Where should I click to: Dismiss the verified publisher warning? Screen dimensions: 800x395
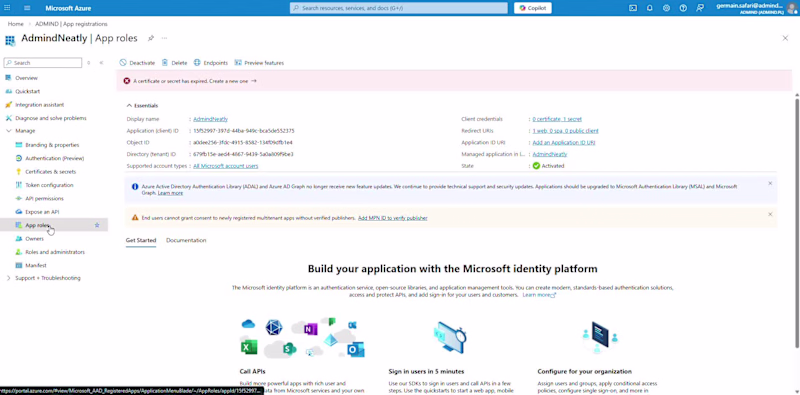(770, 214)
